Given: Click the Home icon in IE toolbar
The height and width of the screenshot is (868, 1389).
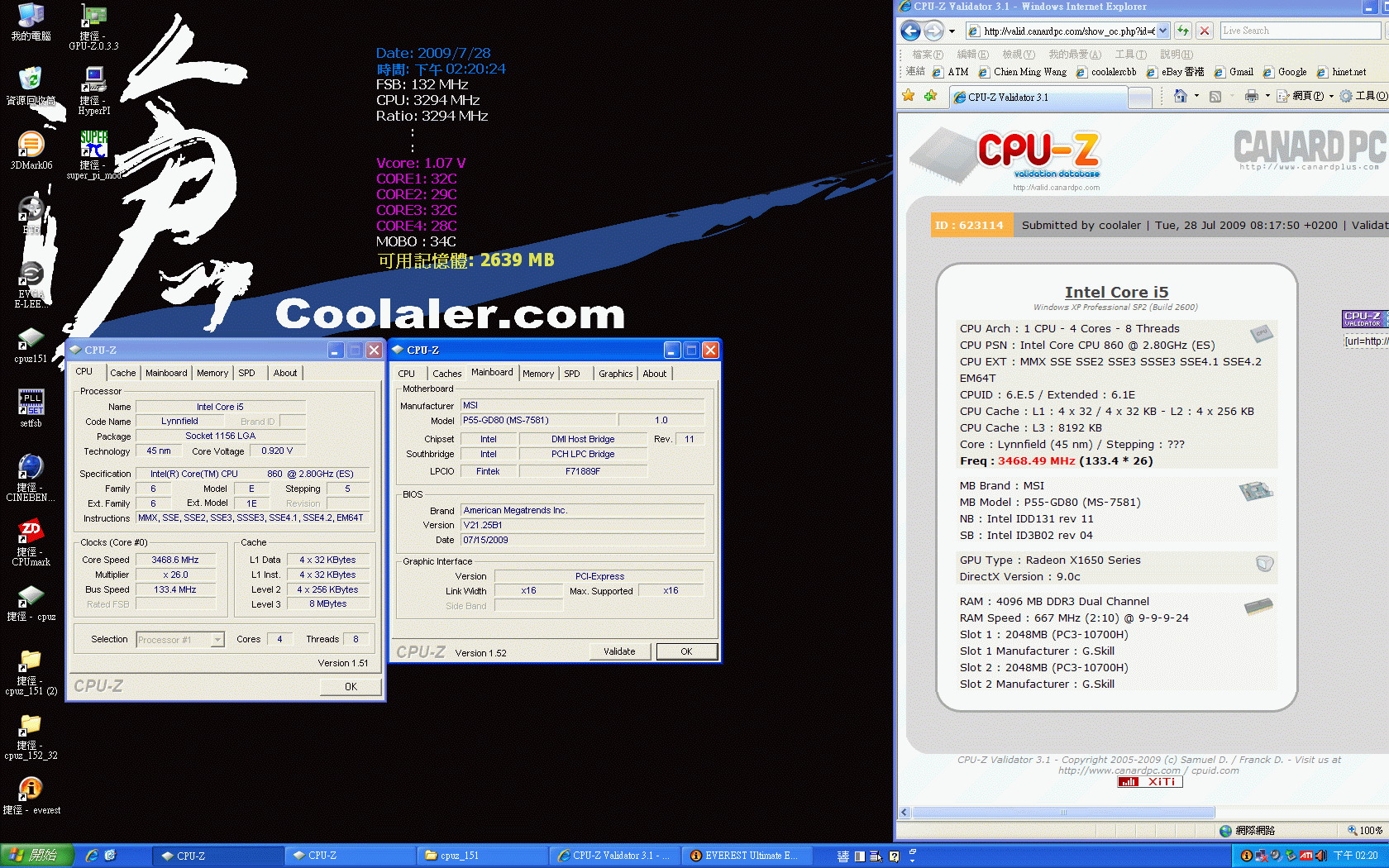Looking at the screenshot, I should pos(1181,96).
